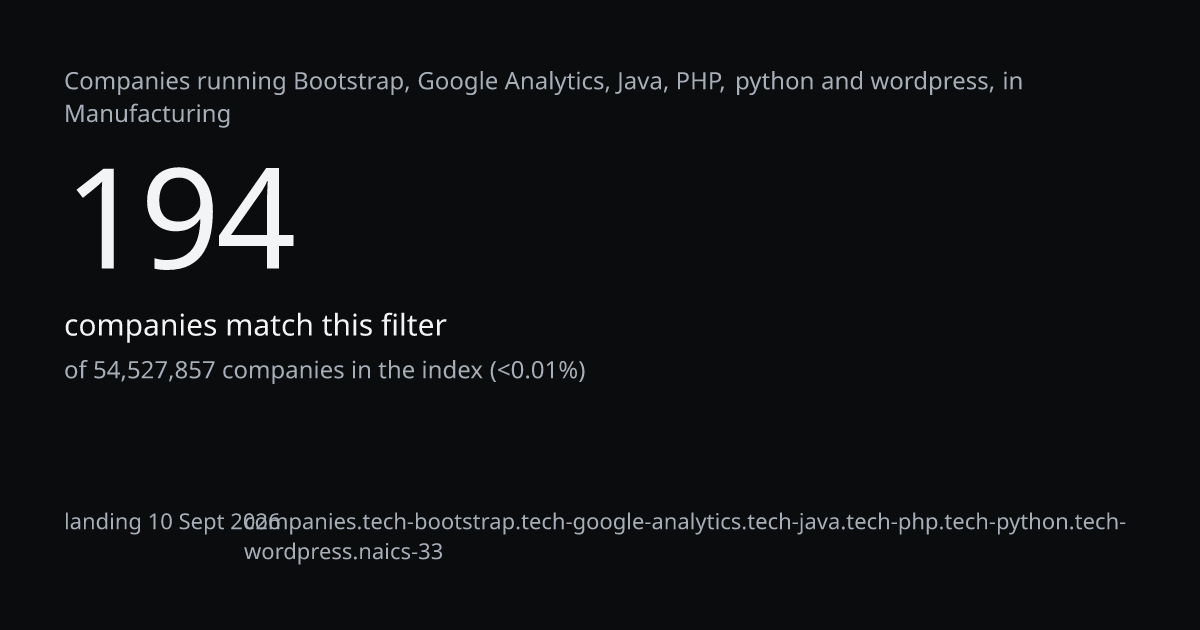1200x630 pixels.
Task: Click the 54,527,857 total companies figure
Action: pyautogui.click(x=154, y=371)
